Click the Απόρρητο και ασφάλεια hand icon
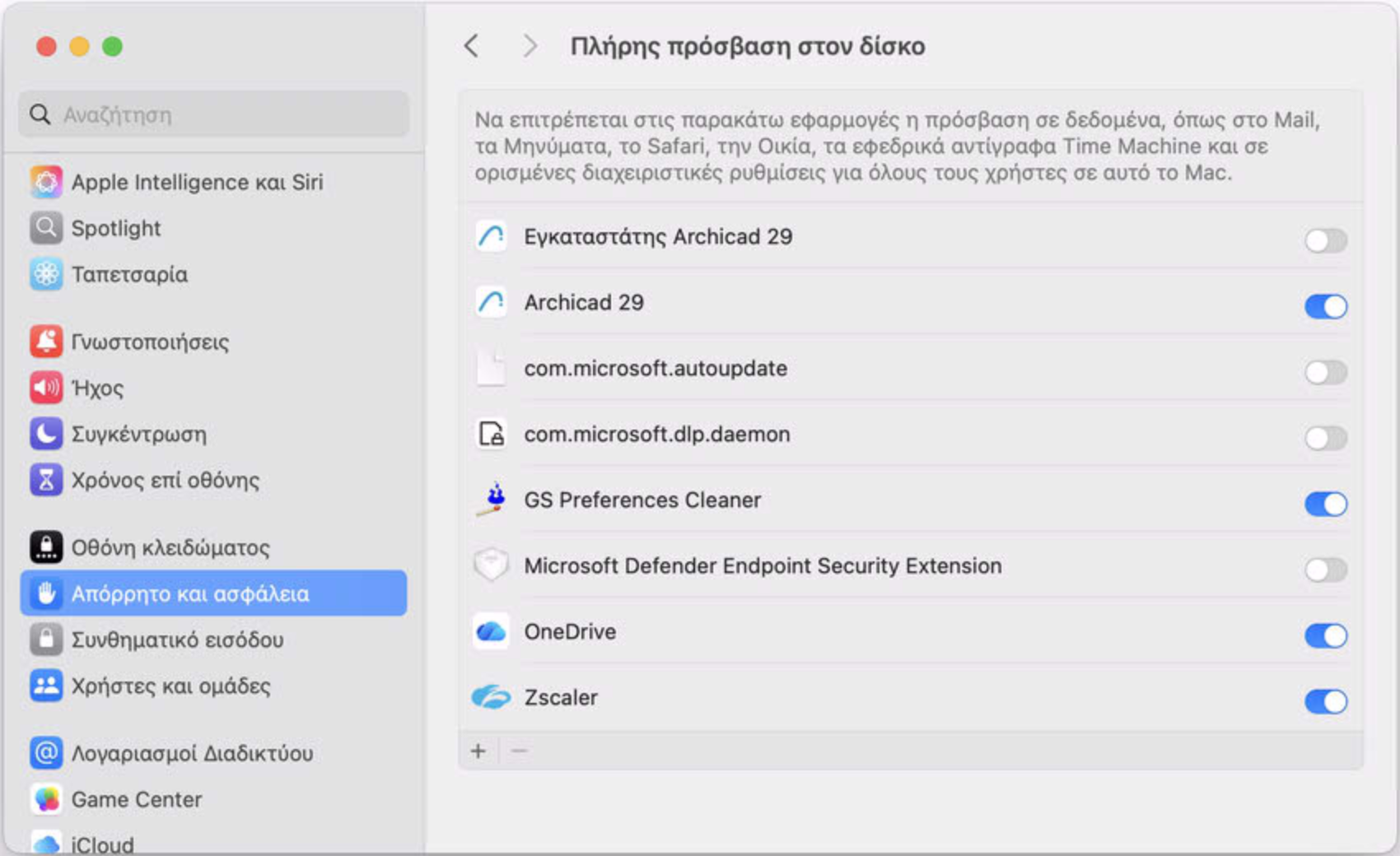Viewport: 1400px width, 856px height. coord(46,593)
